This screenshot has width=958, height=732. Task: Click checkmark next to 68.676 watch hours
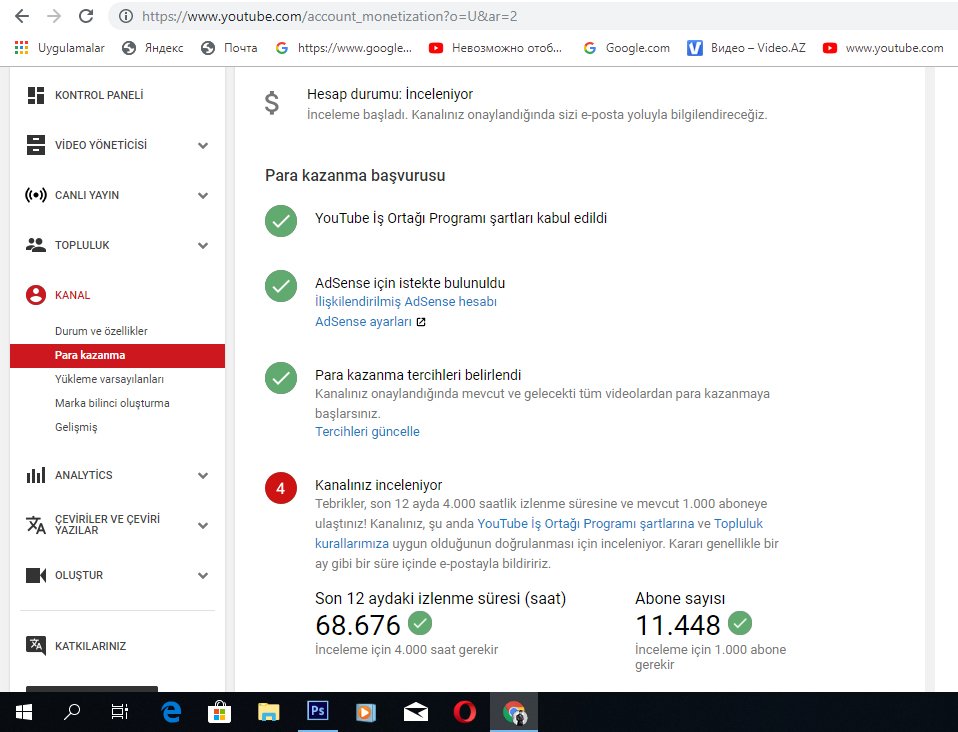pos(420,623)
